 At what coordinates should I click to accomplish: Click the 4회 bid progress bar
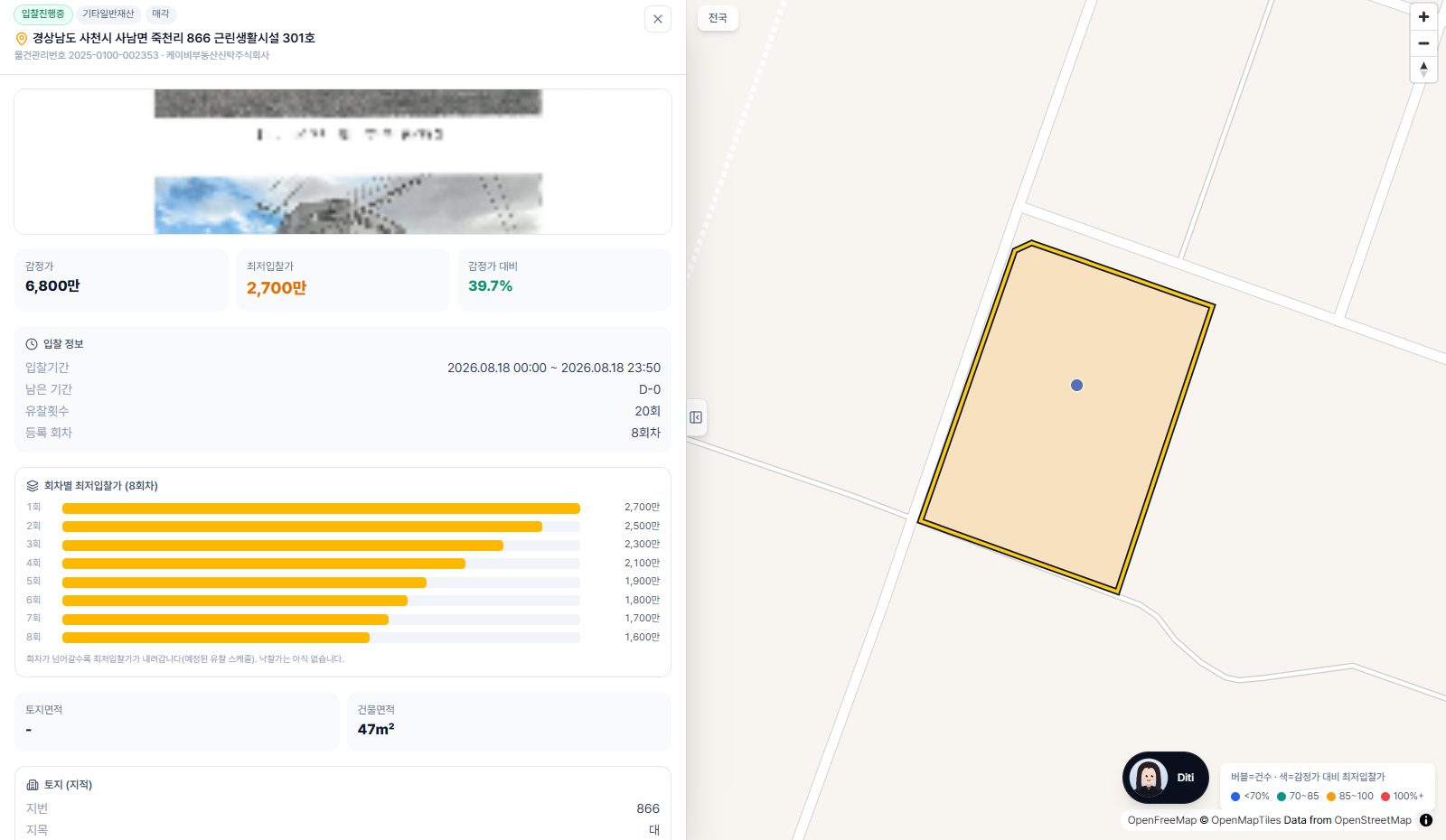pyautogui.click(x=321, y=564)
